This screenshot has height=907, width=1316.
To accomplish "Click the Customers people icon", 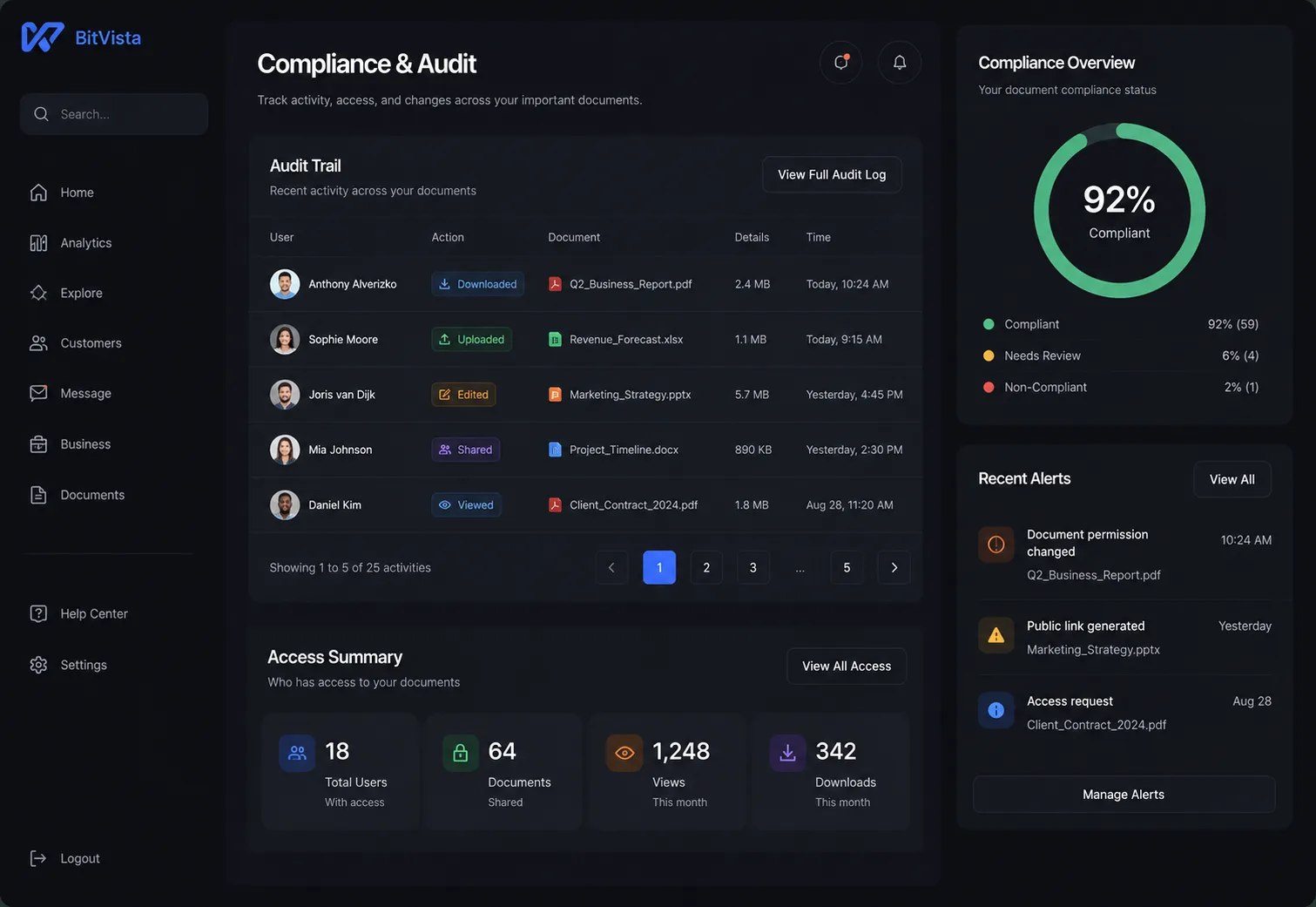I will tap(38, 343).
